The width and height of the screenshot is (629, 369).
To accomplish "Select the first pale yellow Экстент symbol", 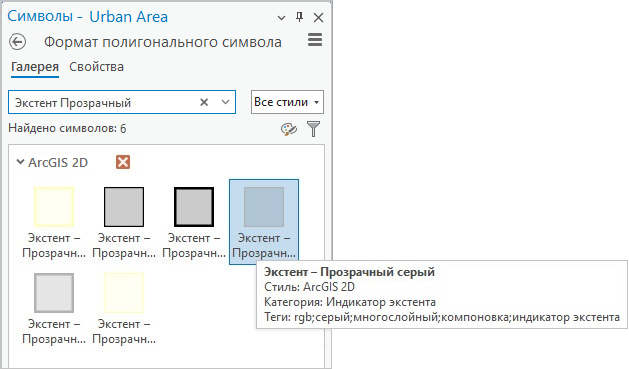I will (x=54, y=221).
